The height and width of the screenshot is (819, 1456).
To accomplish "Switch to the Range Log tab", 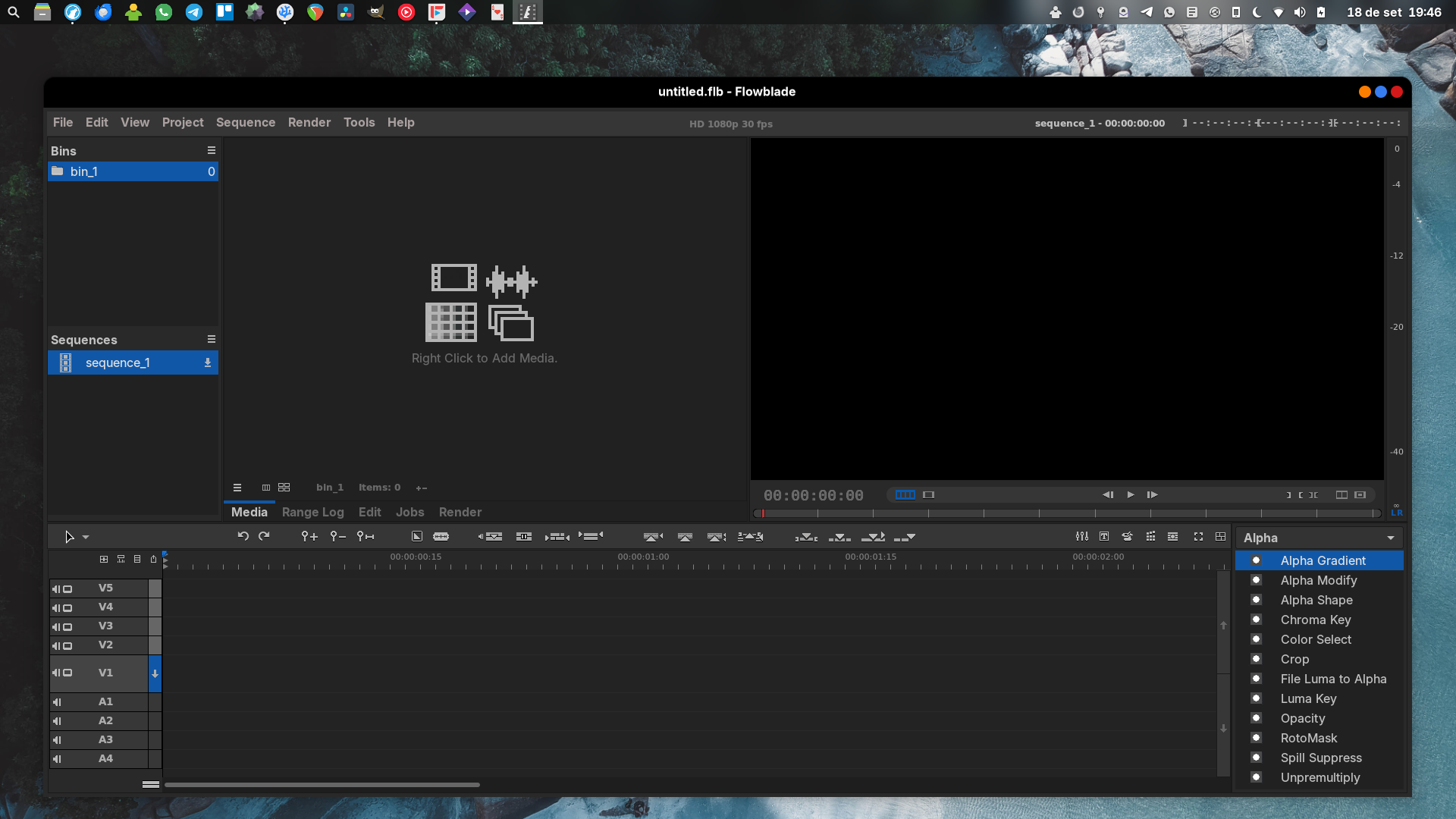I will click(312, 512).
